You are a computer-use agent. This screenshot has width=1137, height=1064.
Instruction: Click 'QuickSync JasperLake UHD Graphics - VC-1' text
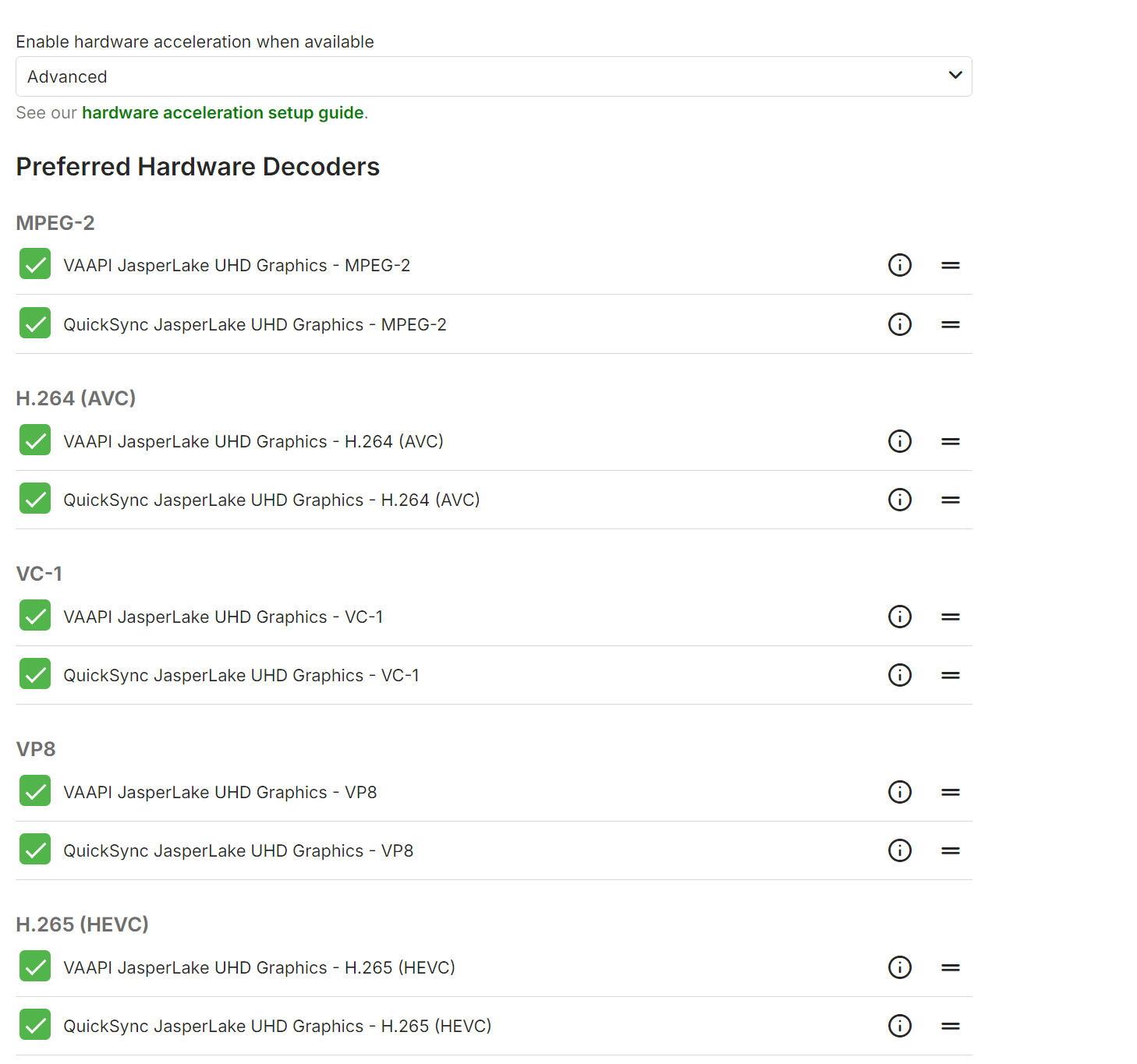coord(242,676)
